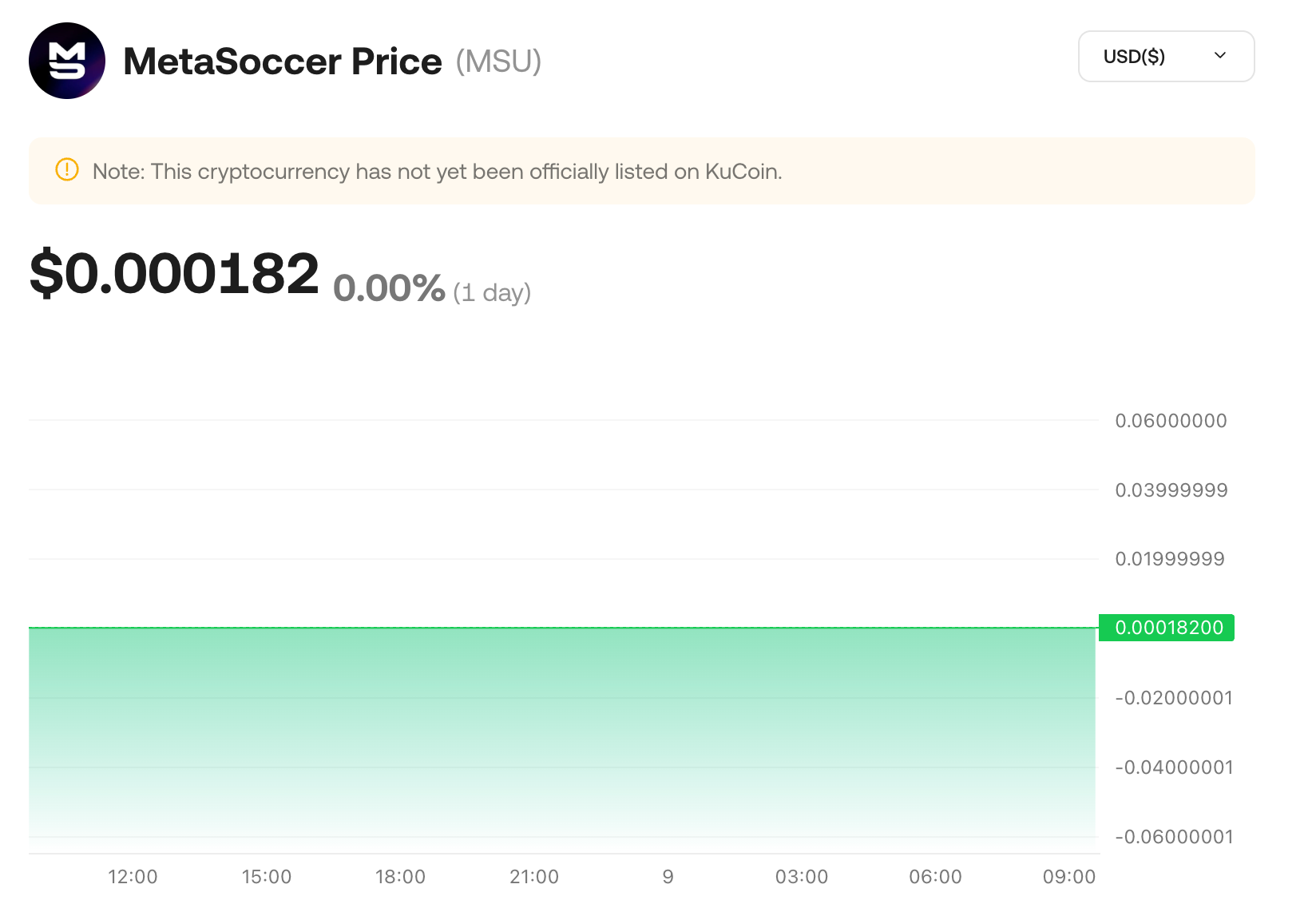
Task: Click the green 0.00018200 price tag
Action: 1167,628
